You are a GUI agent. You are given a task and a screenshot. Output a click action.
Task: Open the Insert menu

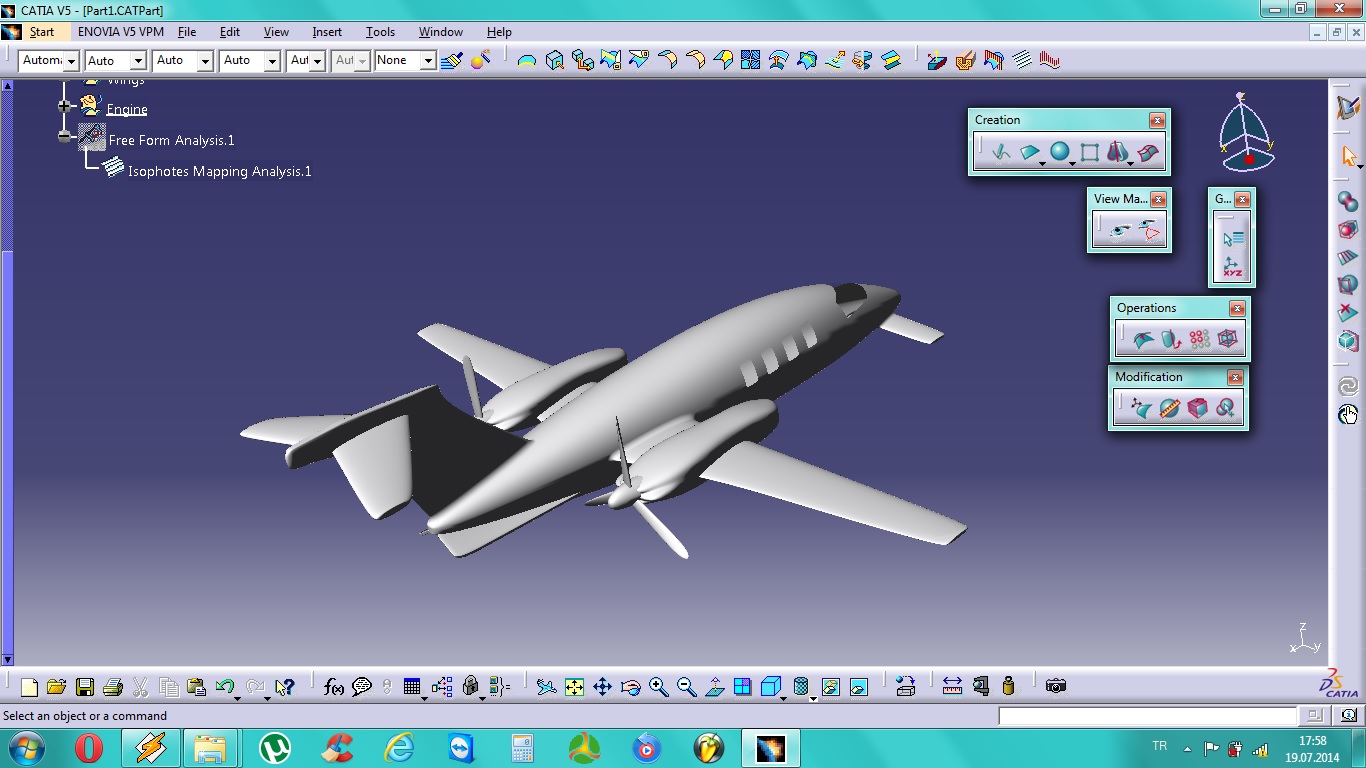(x=327, y=32)
